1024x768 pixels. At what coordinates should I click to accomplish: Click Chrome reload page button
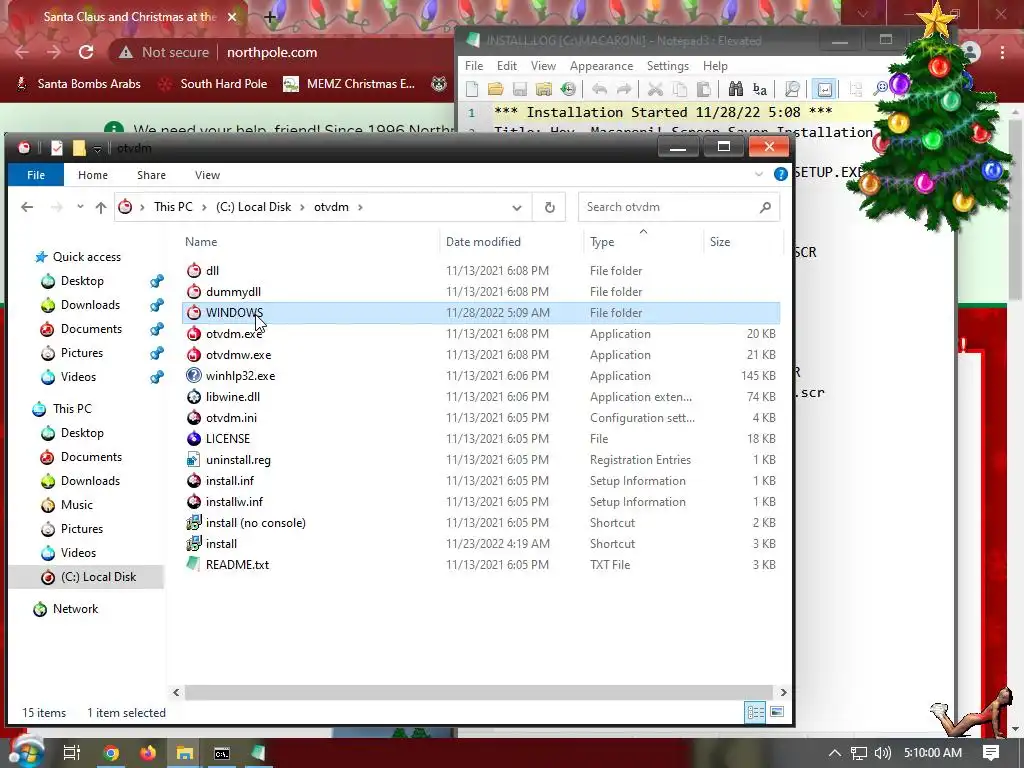pos(86,52)
